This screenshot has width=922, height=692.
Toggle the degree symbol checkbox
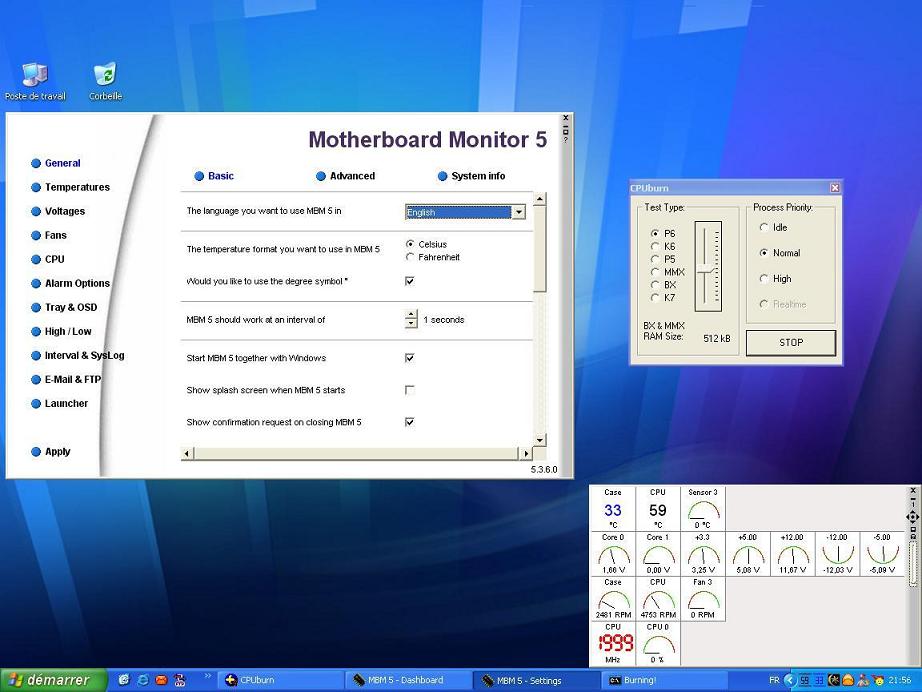pos(410,281)
